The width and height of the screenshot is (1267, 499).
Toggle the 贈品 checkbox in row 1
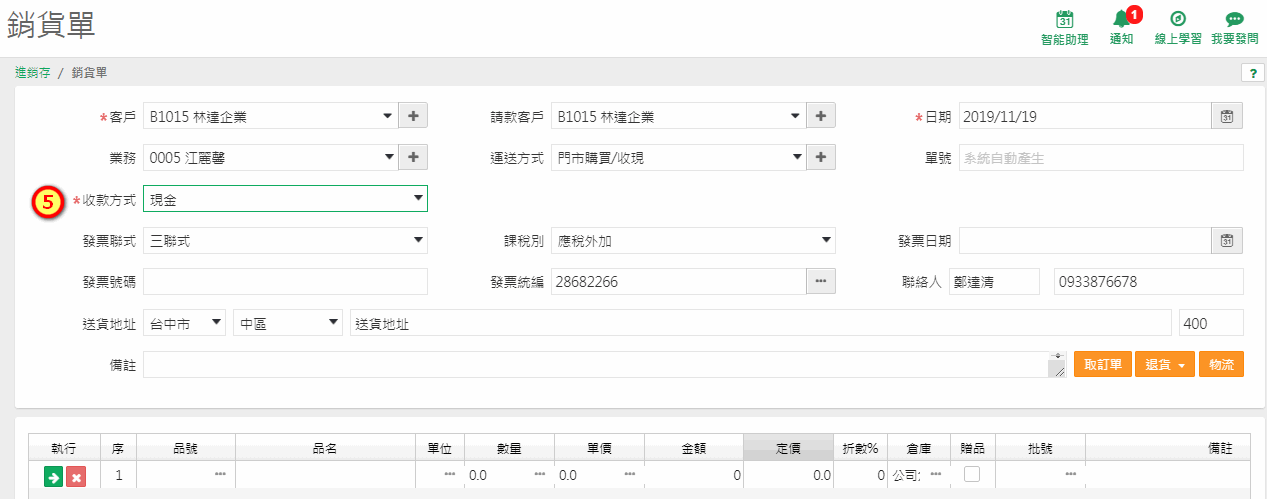(971, 475)
